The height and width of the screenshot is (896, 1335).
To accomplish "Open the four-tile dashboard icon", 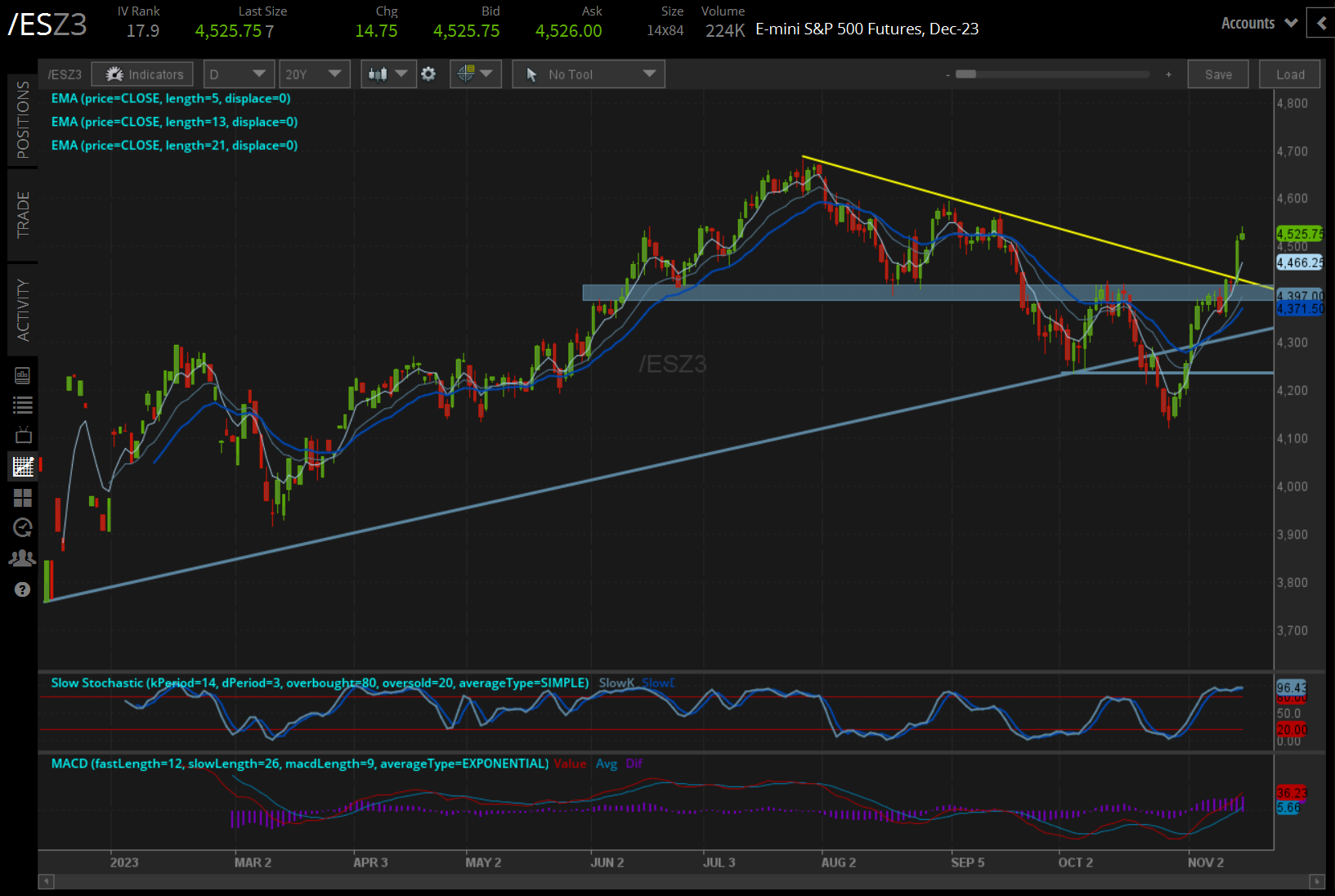I will [23, 498].
